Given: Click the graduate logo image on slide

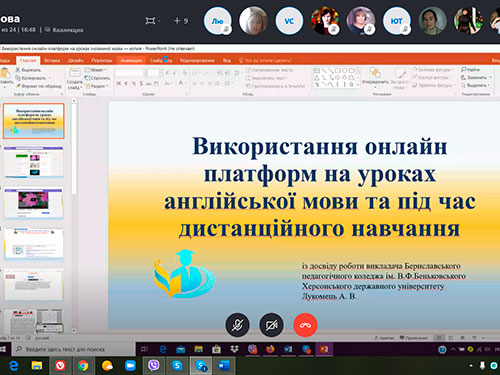Looking at the screenshot, I should click(x=184, y=274).
